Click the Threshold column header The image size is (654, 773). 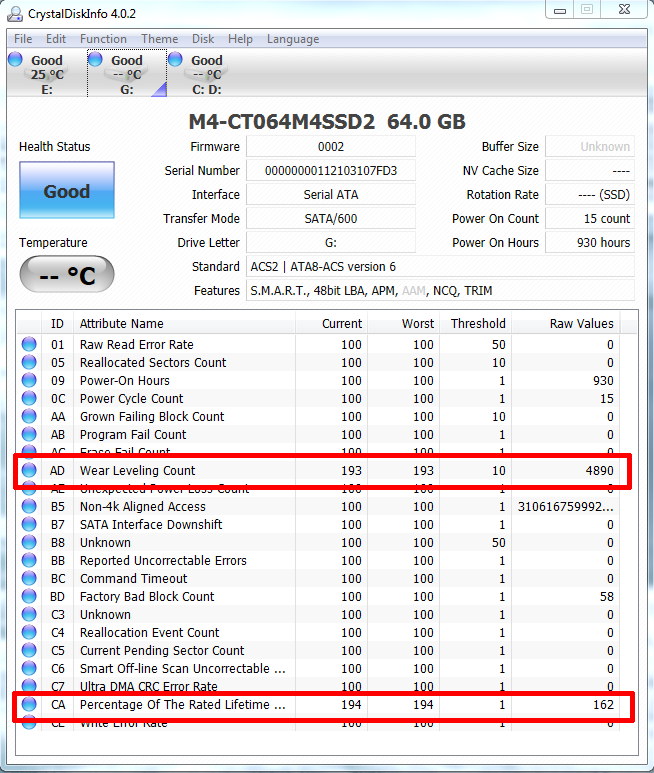475,323
